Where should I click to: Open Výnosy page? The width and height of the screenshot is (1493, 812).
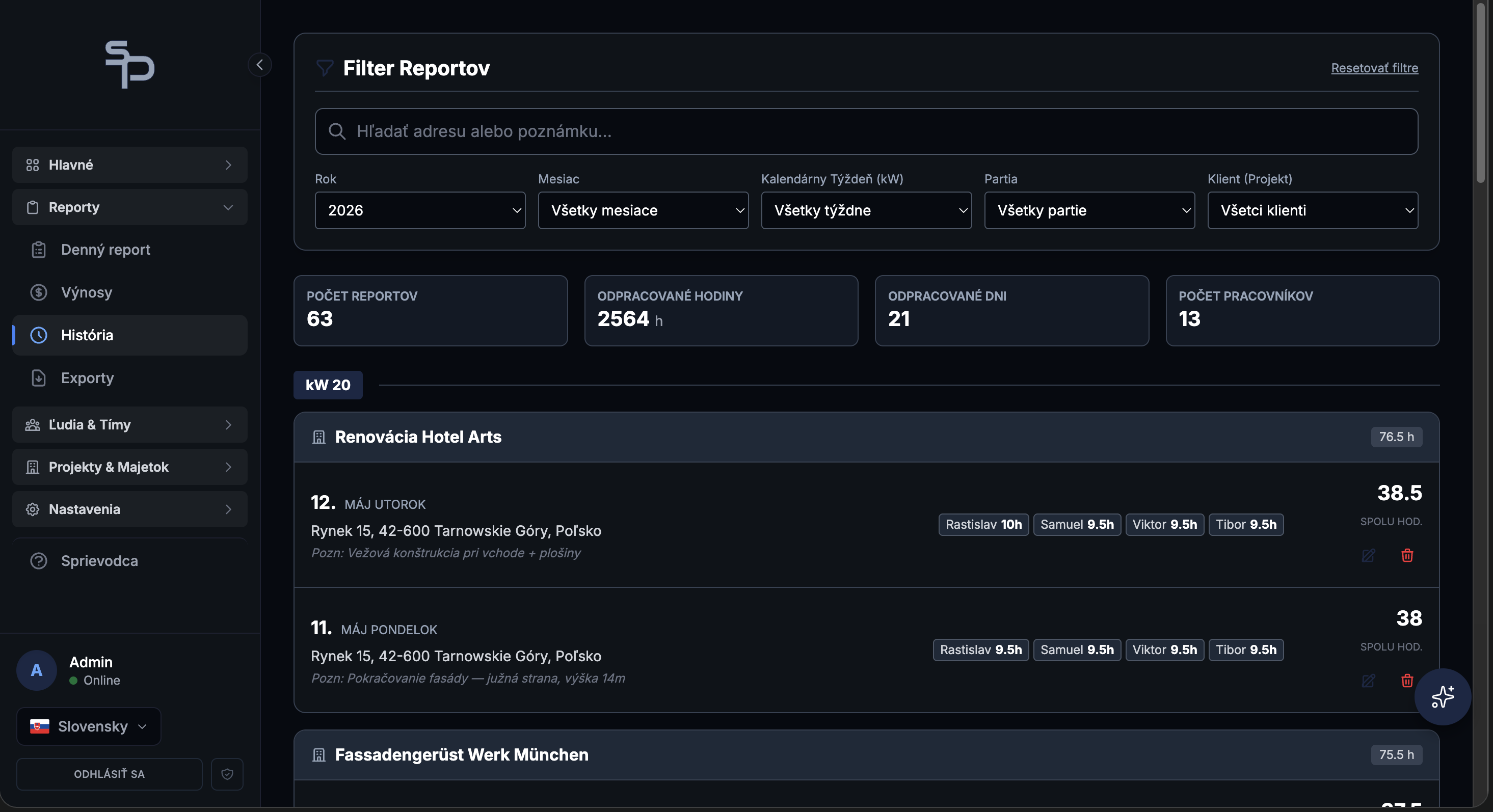coord(130,292)
